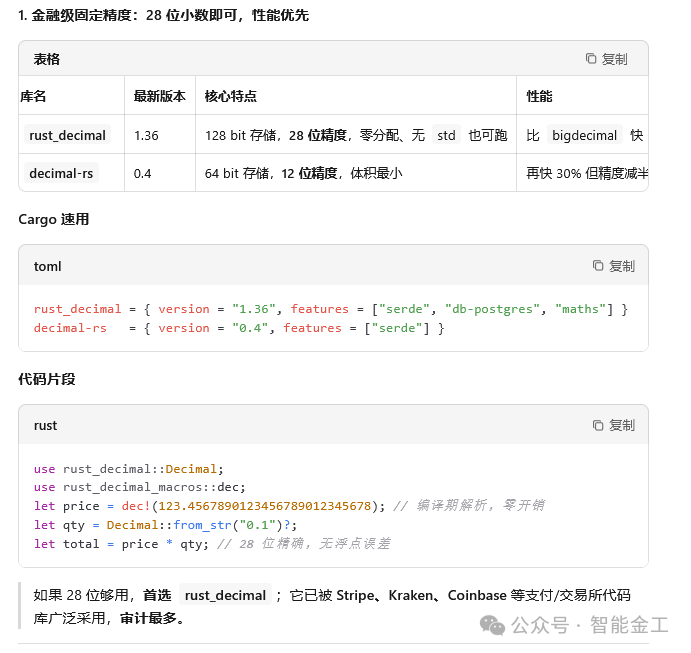Copy the 表格 block via 复制 button
Screen dimensions: 691x653
tap(606, 59)
